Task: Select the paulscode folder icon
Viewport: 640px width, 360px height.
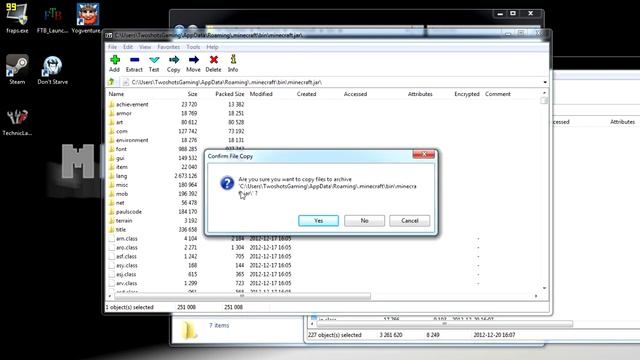Action: click(x=111, y=212)
